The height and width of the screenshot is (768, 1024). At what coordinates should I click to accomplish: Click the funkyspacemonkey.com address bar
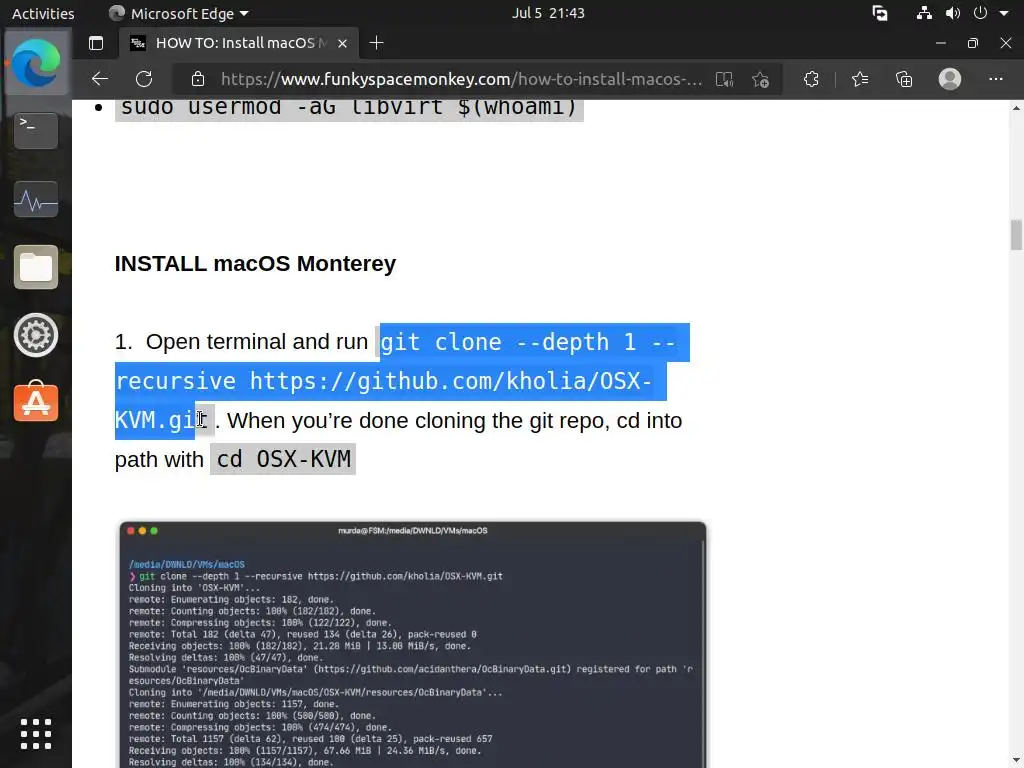click(x=461, y=79)
